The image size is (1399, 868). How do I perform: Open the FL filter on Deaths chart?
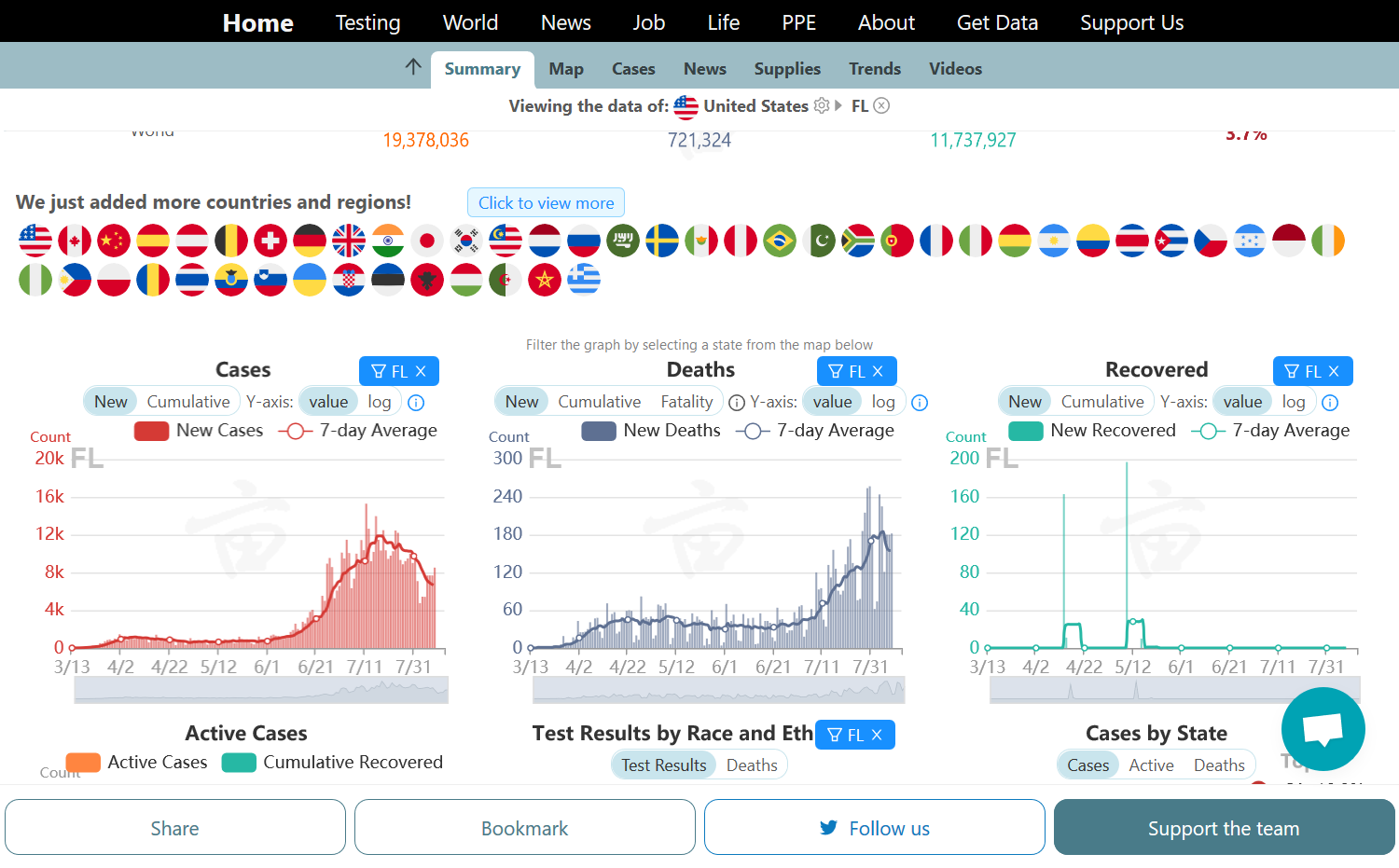tap(857, 371)
